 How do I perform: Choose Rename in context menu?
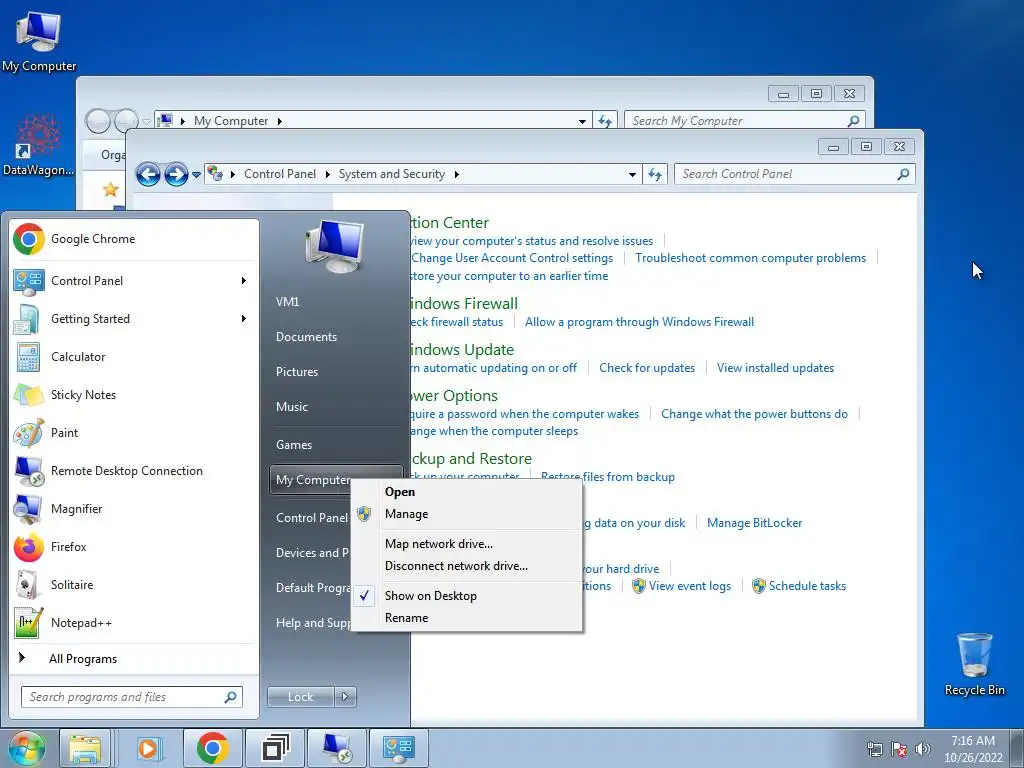[x=466, y=618]
